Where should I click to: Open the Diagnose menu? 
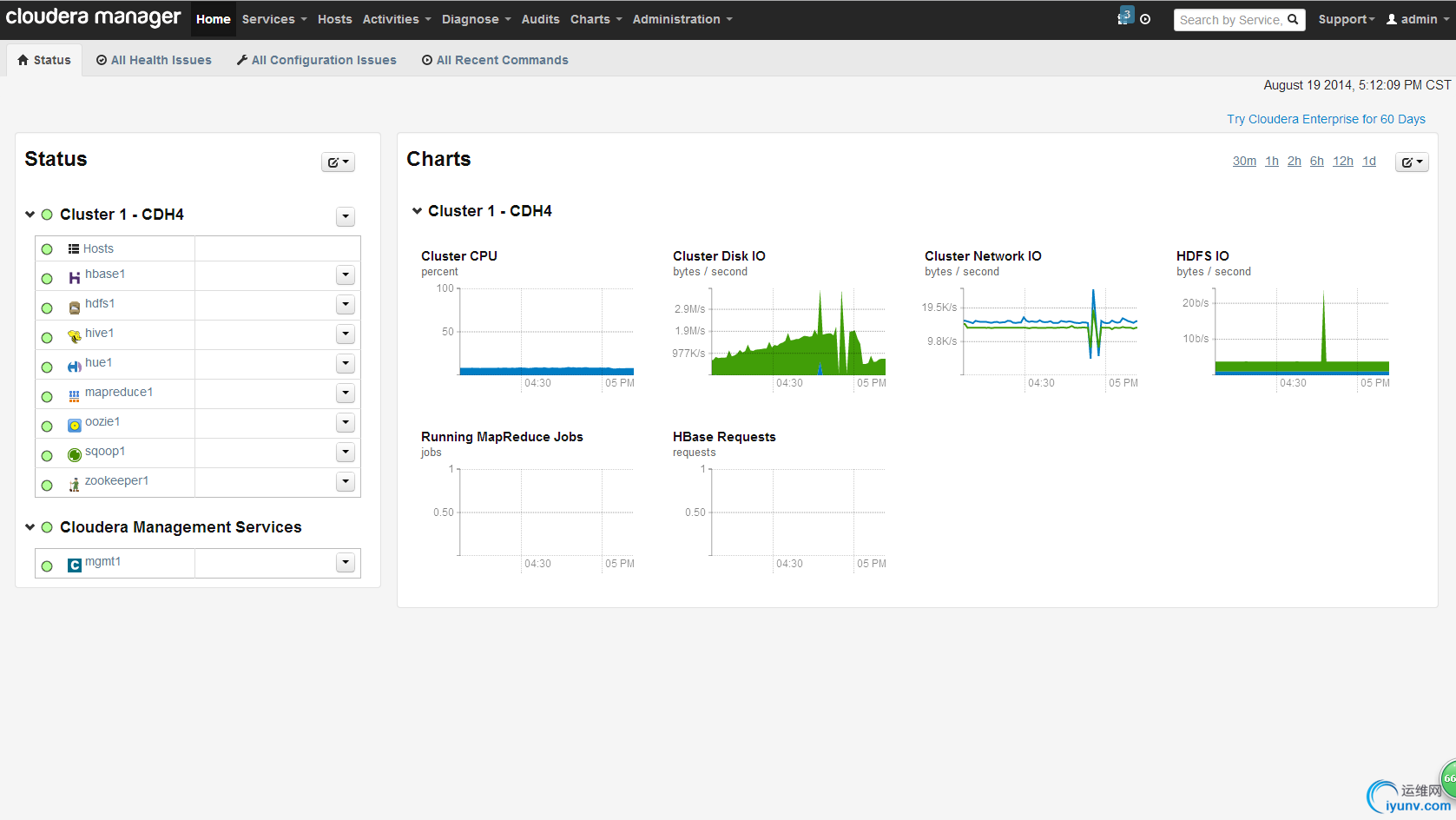point(476,19)
